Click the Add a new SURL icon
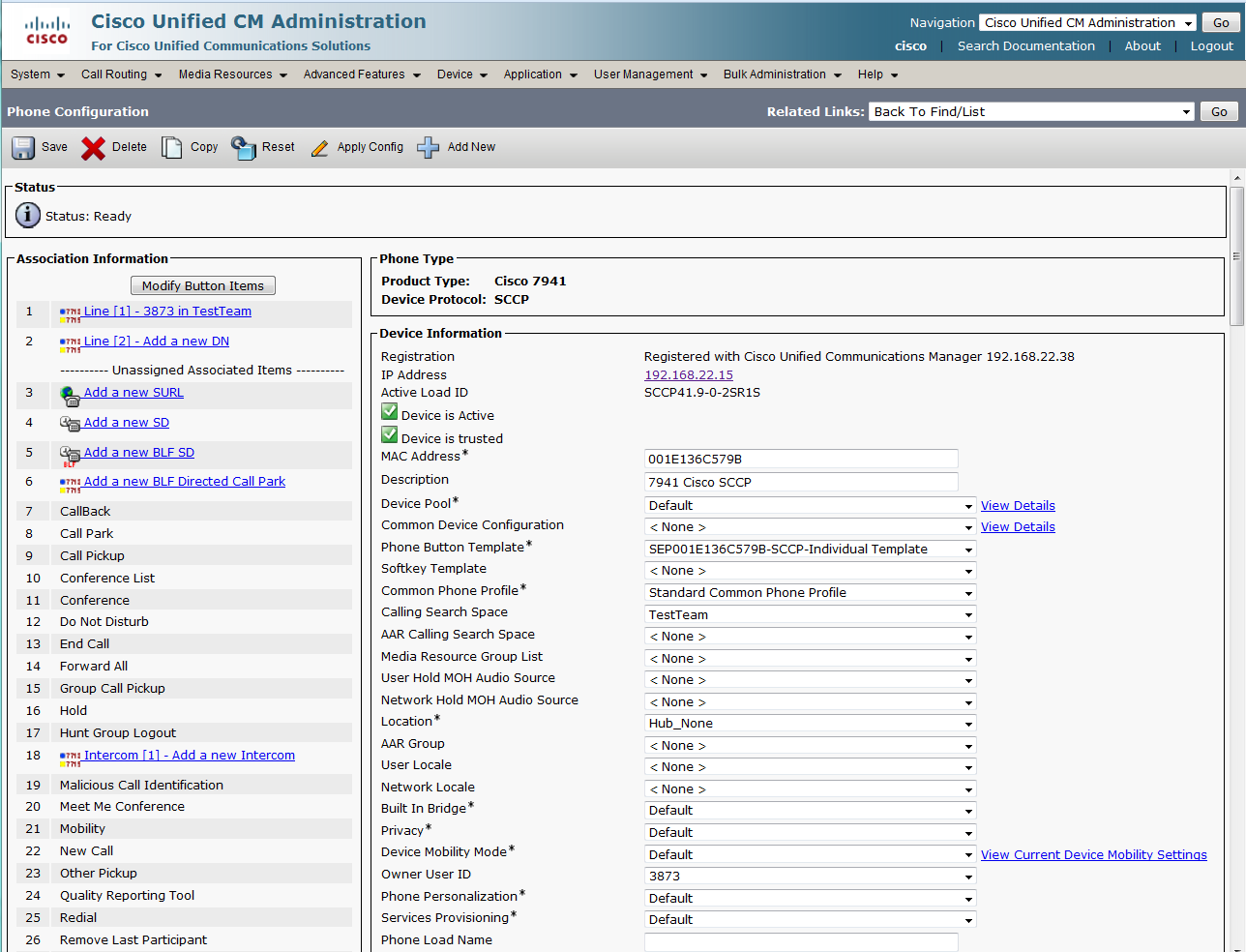 tap(70, 395)
